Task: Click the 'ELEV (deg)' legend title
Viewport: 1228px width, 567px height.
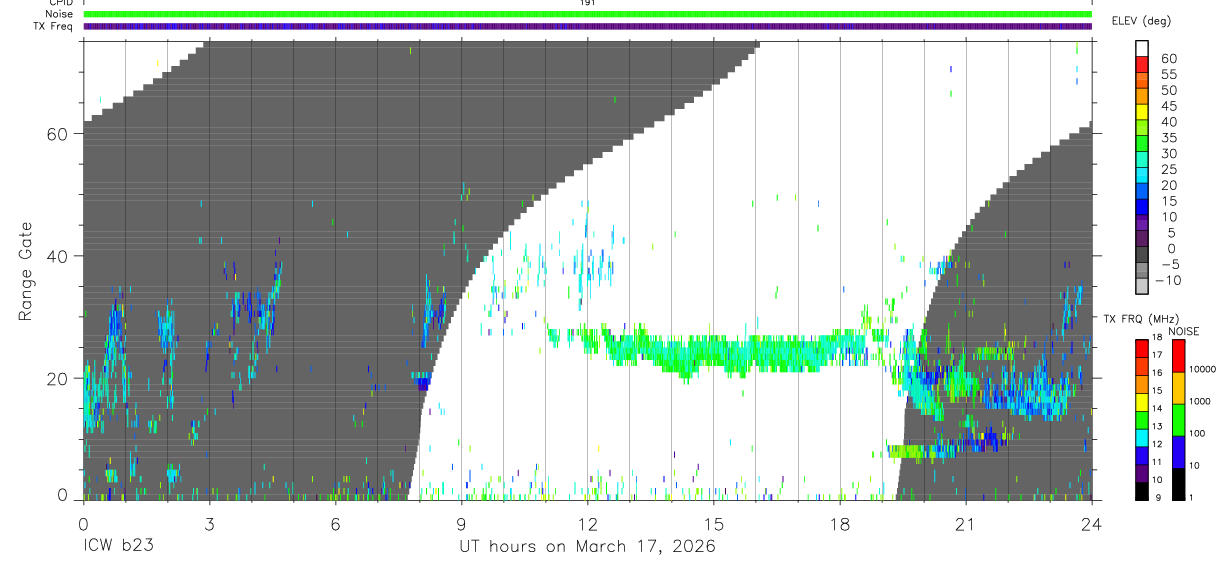Action: 1141,21
